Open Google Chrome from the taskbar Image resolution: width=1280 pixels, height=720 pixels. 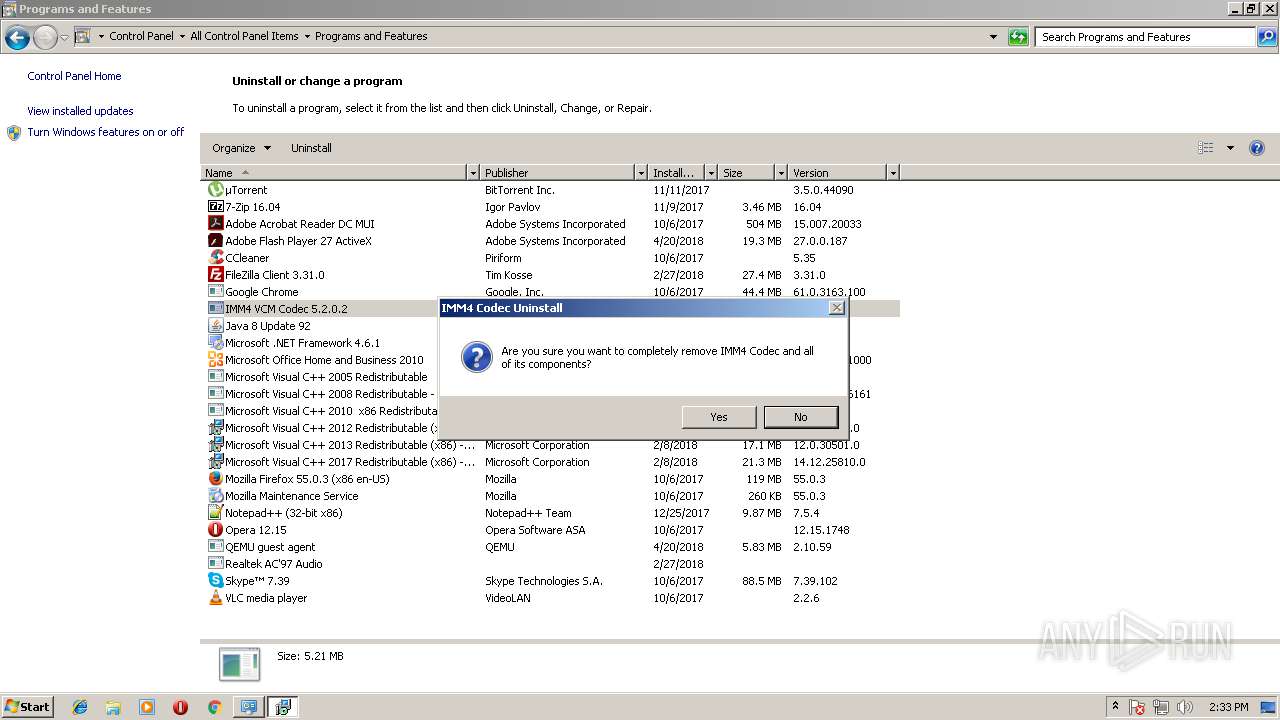coord(214,707)
